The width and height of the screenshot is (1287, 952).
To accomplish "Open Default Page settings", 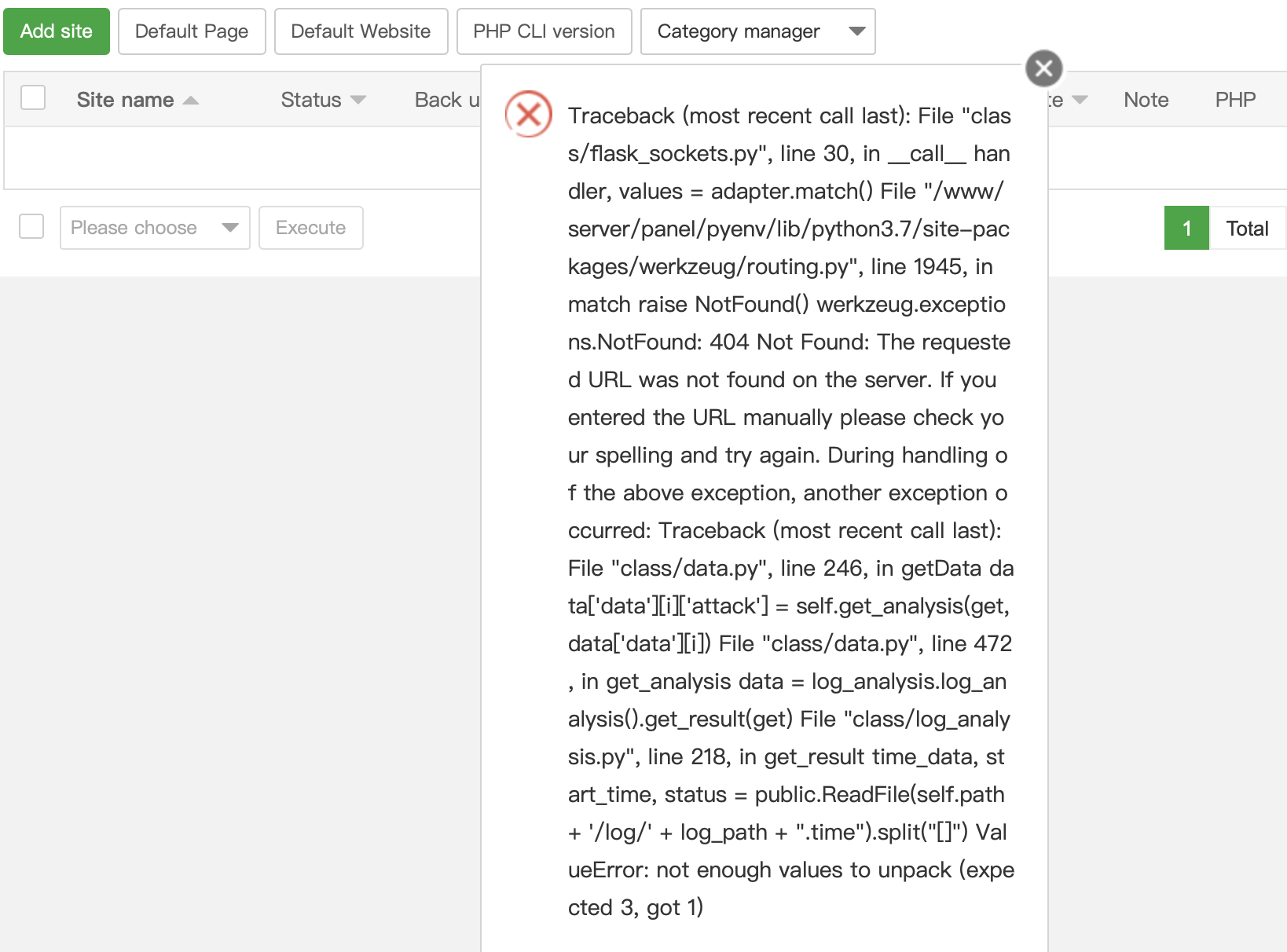I will 192,31.
